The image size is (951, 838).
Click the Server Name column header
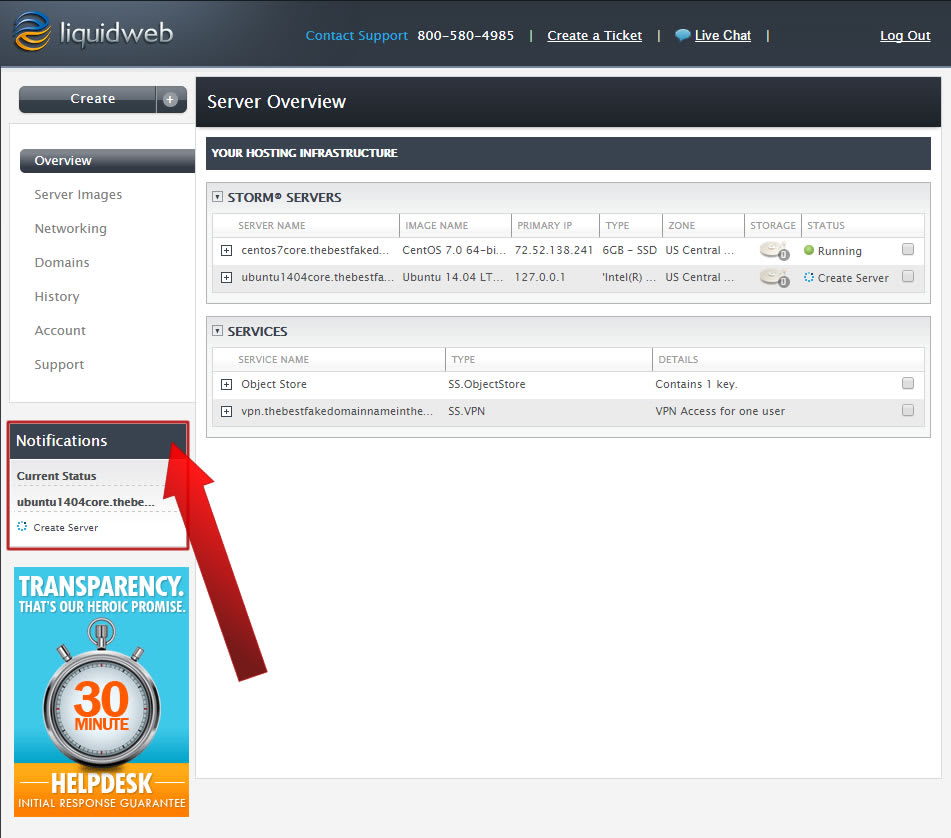[x=271, y=225]
